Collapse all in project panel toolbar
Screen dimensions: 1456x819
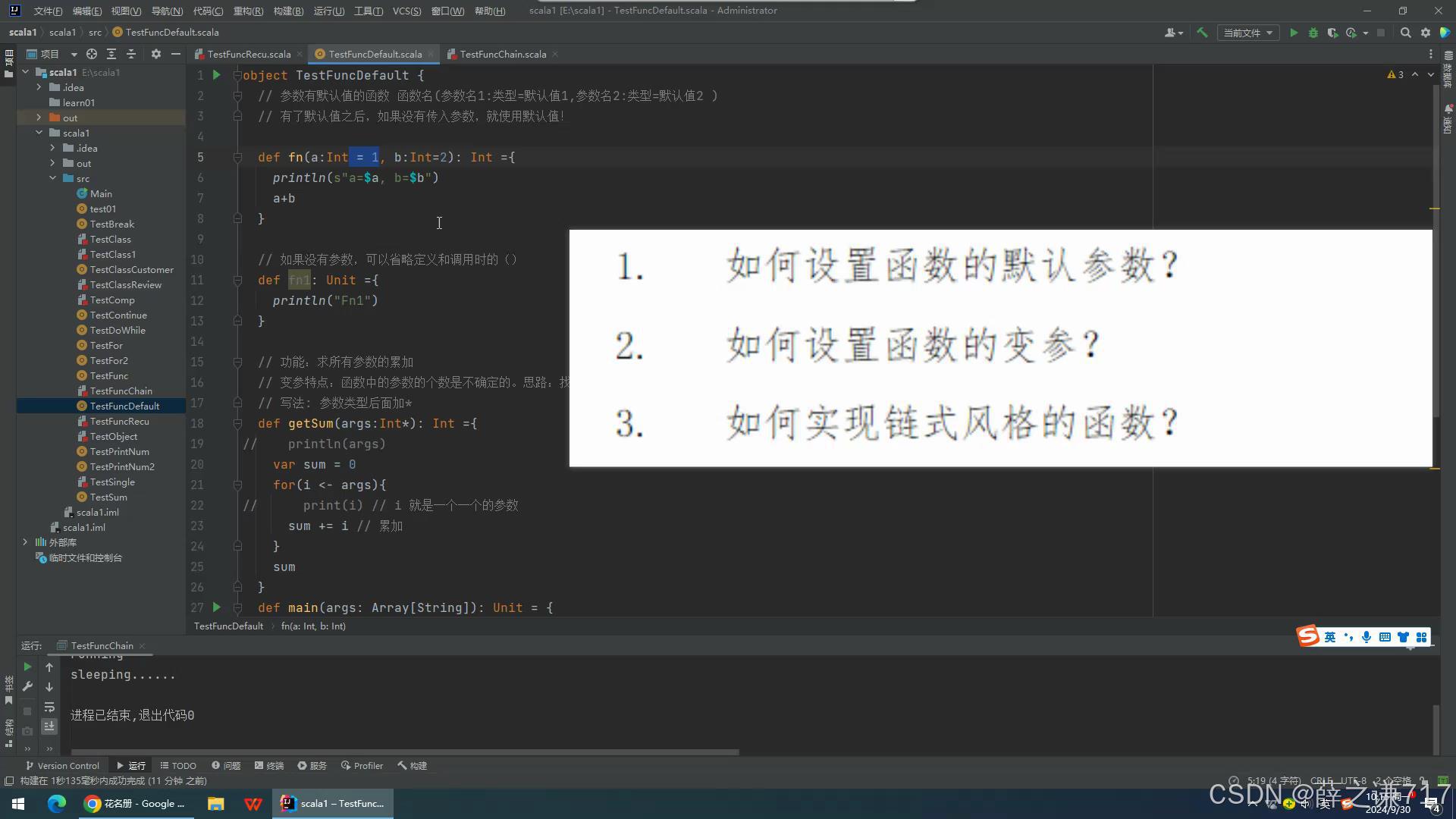tap(130, 54)
